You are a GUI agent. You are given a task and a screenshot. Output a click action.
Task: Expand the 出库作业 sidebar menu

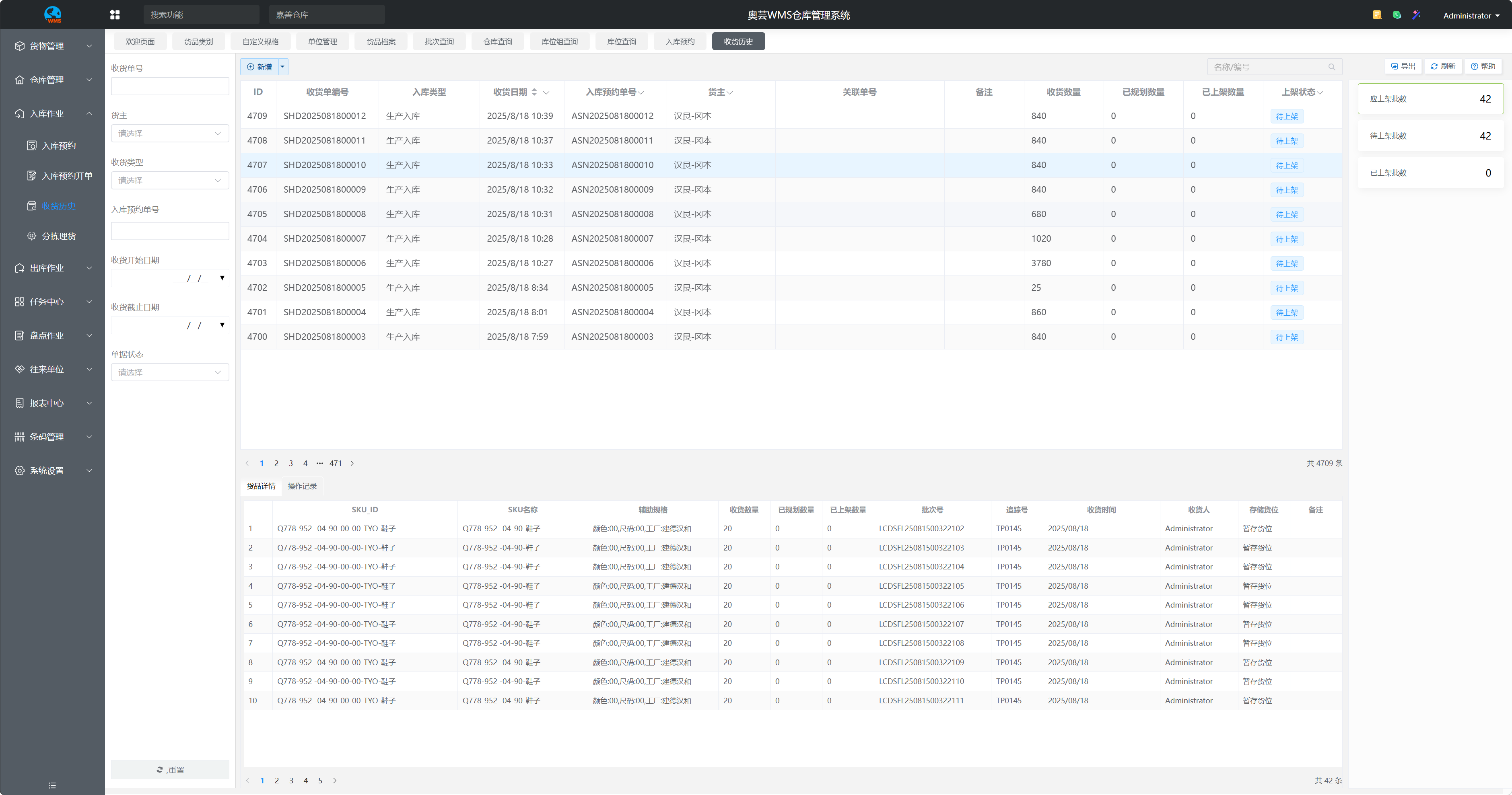(x=53, y=268)
